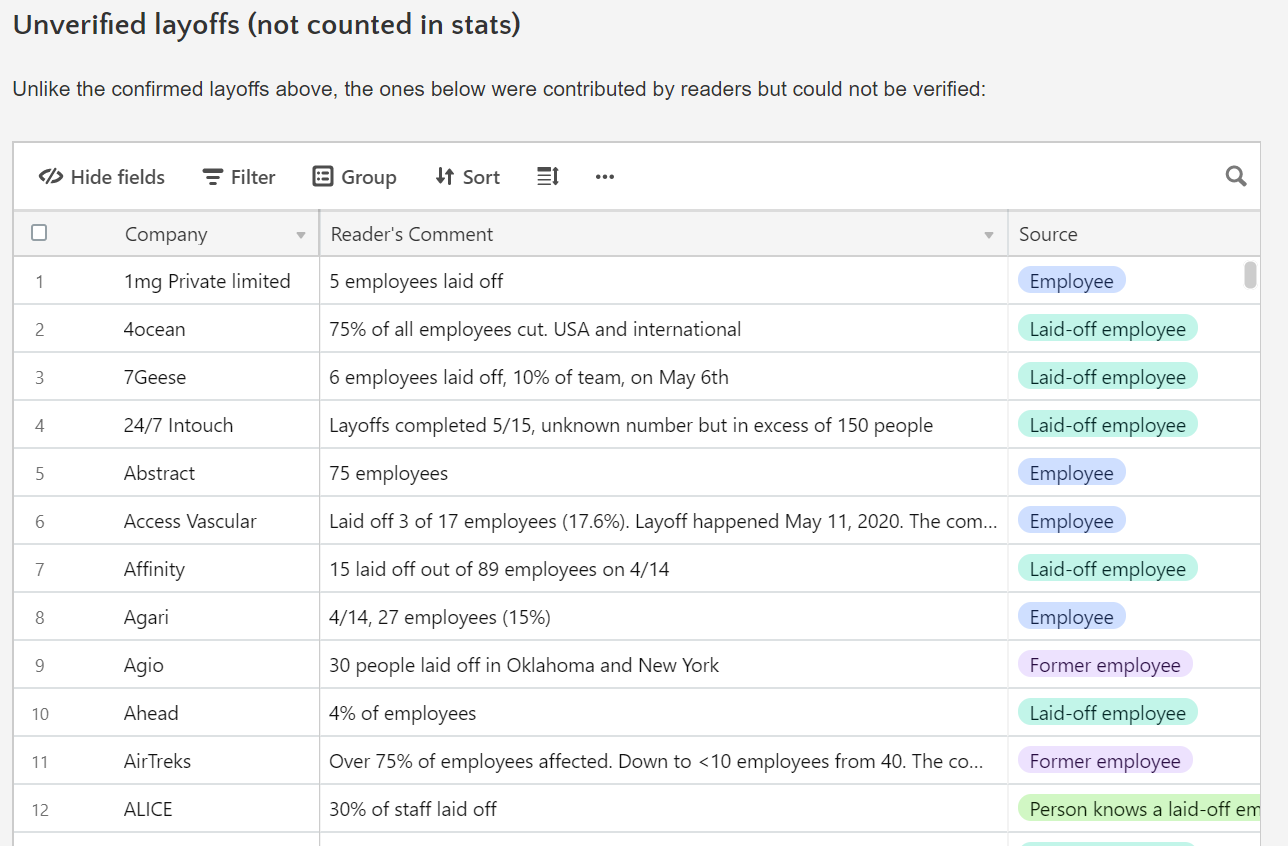Image resolution: width=1288 pixels, height=846 pixels.
Task: Expand the Company field dropdown
Action: coord(301,234)
